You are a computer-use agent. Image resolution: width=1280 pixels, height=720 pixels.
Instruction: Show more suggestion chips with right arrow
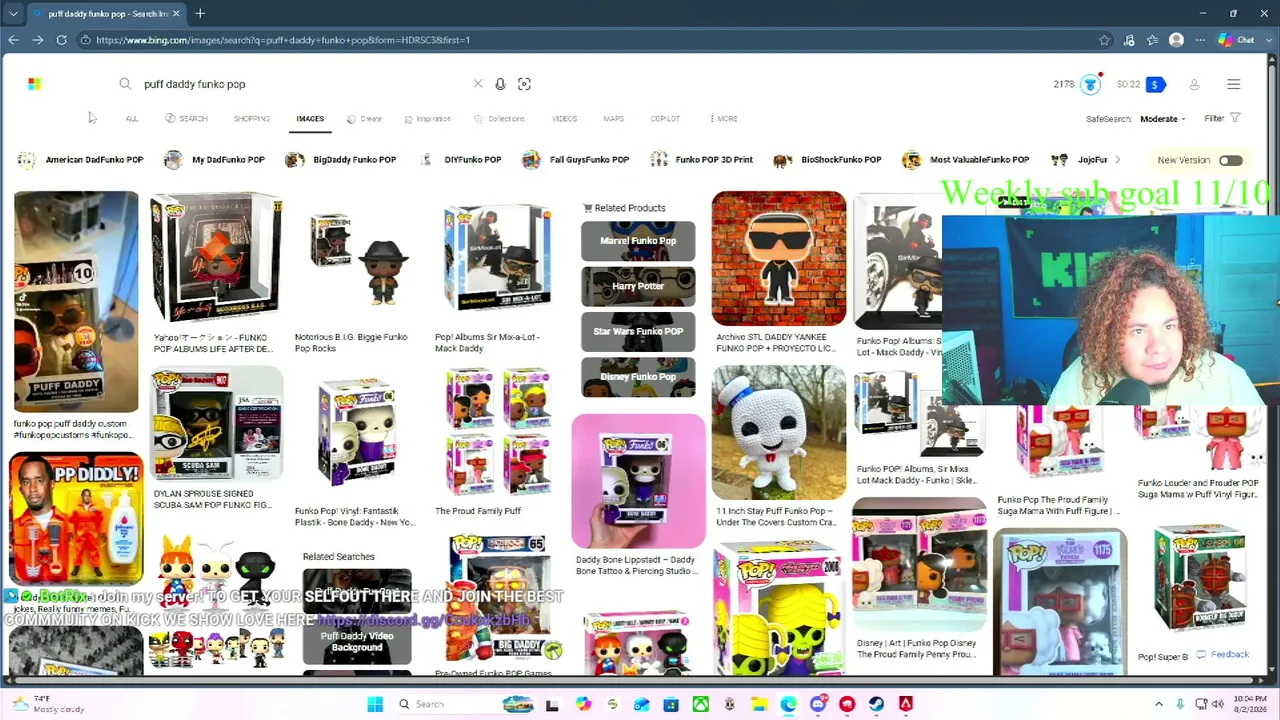(x=1117, y=160)
